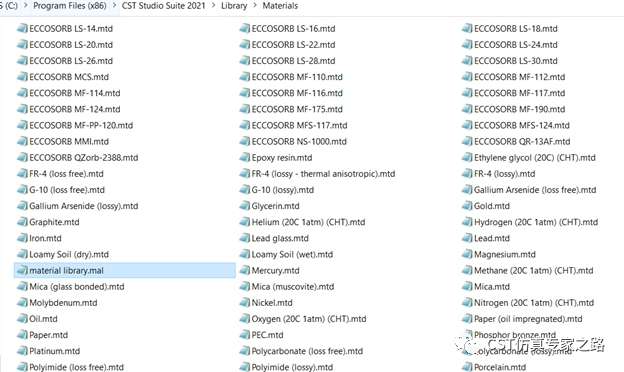Select Lead glass.mtd file
The height and width of the screenshot is (372, 624).
point(274,238)
